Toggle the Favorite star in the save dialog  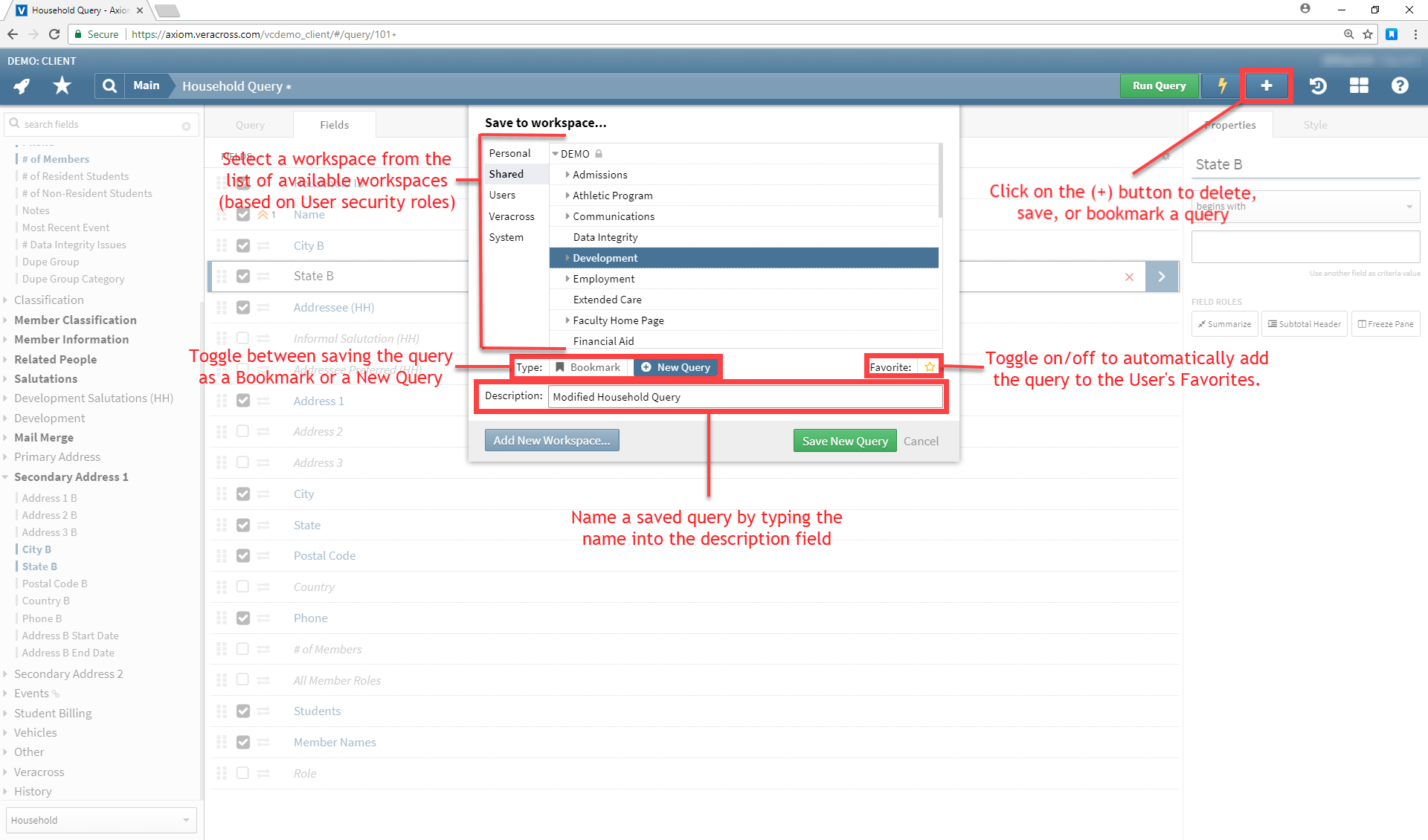pyautogui.click(x=930, y=367)
